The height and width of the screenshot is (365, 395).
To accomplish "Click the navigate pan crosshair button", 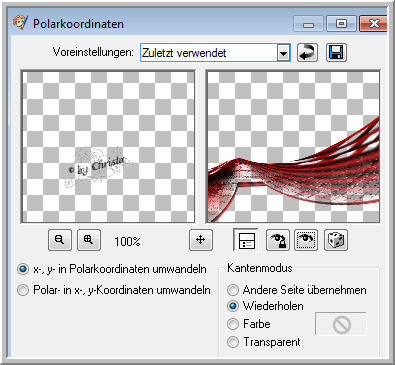I will coord(201,240).
